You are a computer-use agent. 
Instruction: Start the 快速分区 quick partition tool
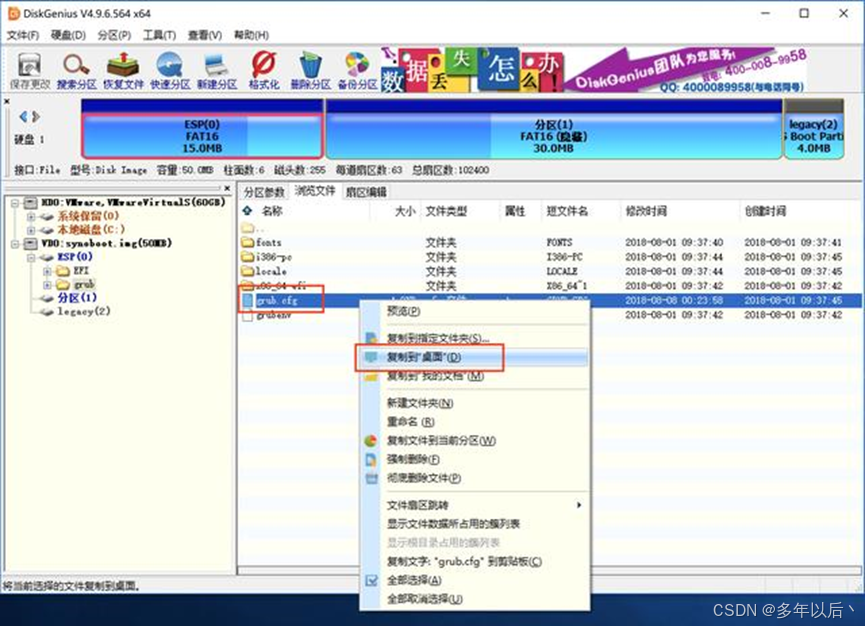pos(170,71)
